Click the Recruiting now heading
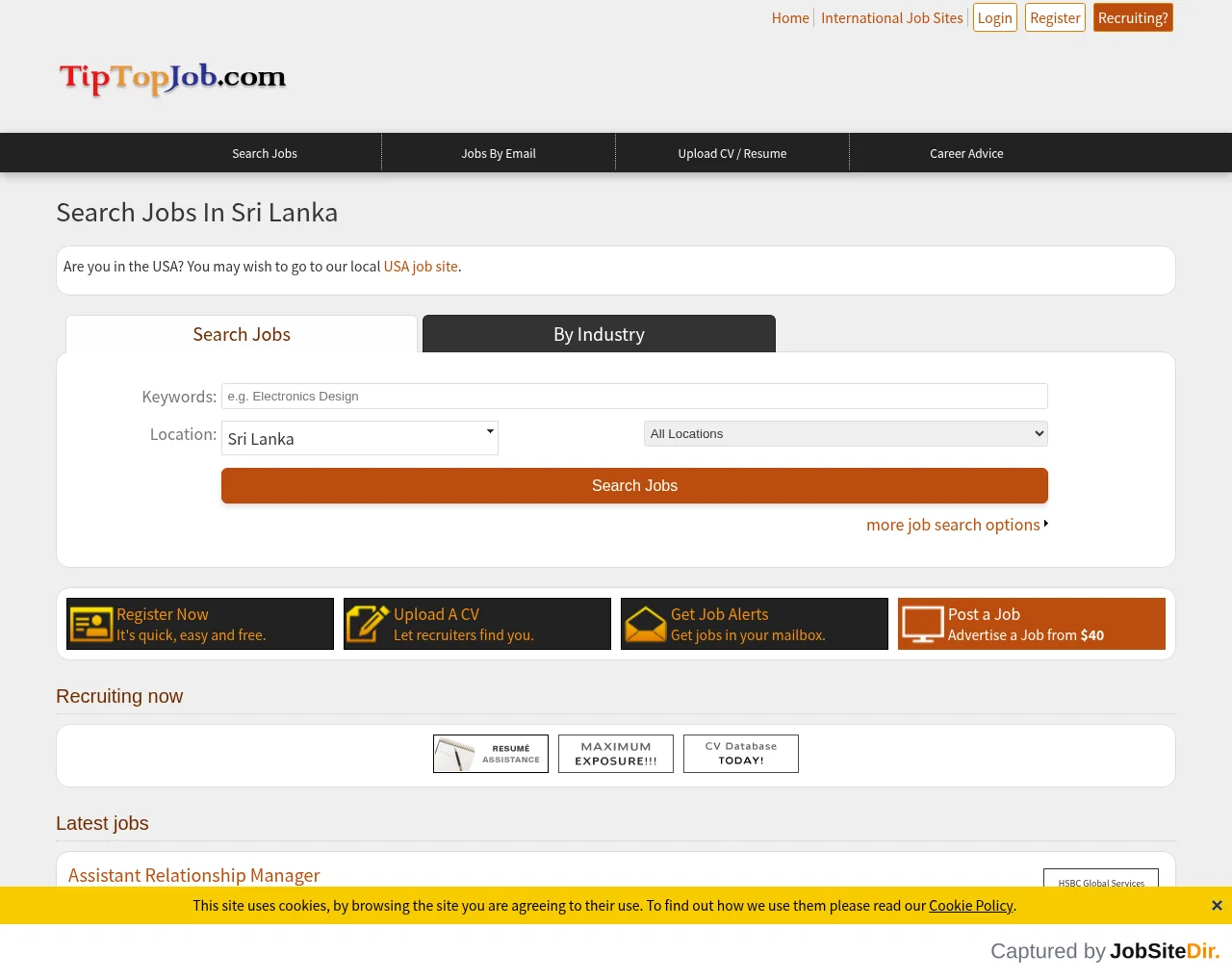The height and width of the screenshot is (980, 1232). [x=119, y=696]
